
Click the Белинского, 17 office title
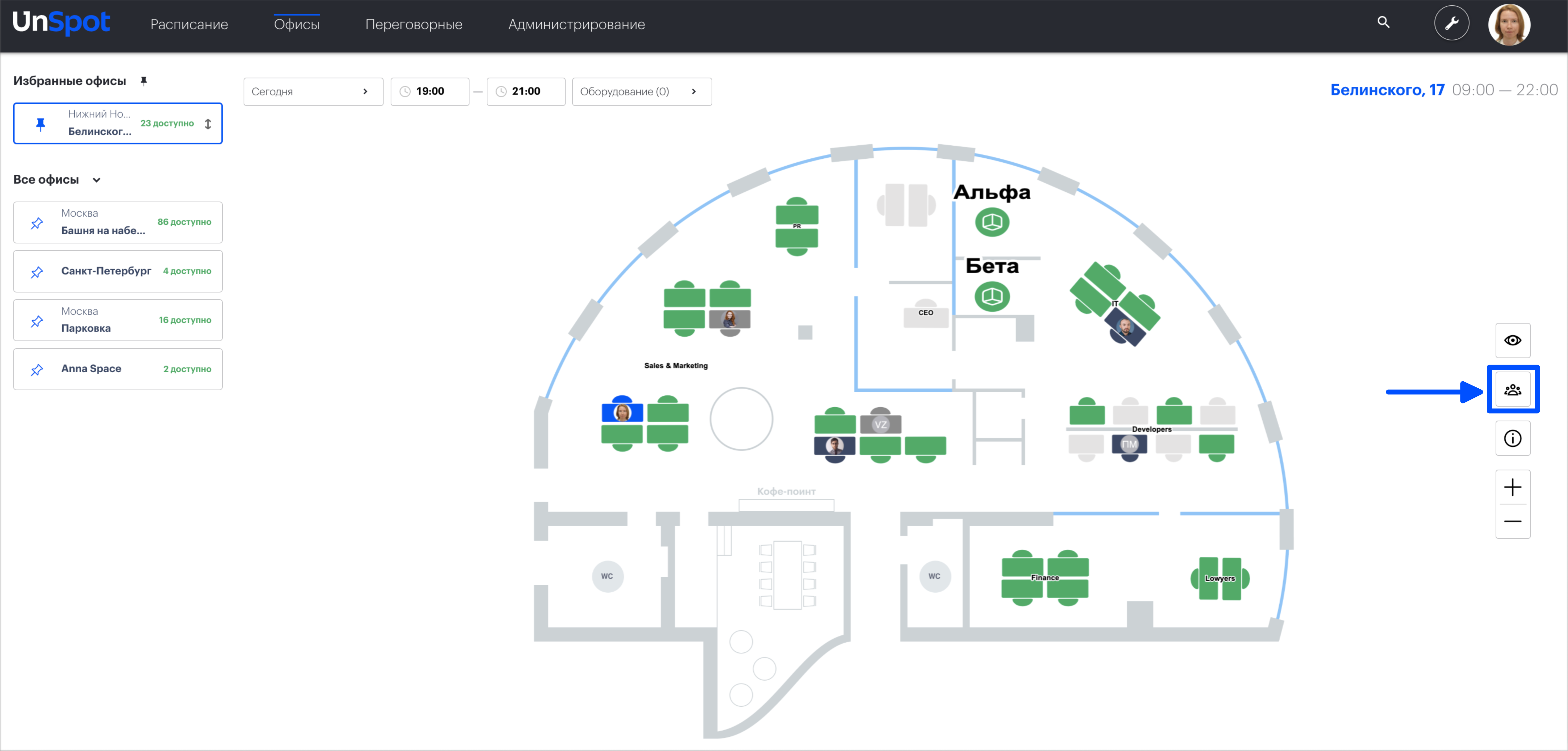click(1387, 90)
